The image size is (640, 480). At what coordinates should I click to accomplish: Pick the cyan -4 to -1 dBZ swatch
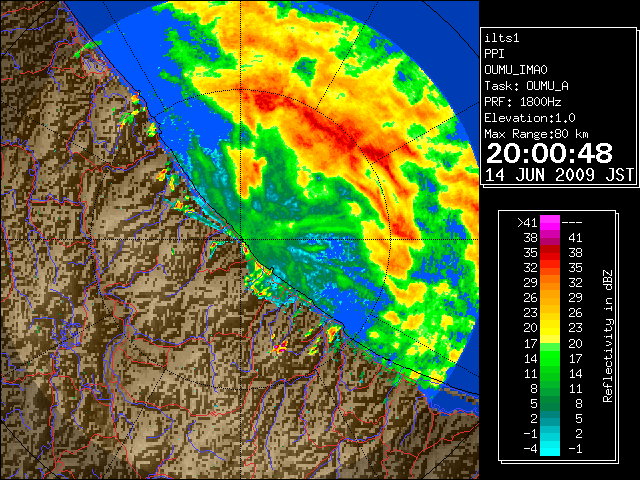coord(550,448)
